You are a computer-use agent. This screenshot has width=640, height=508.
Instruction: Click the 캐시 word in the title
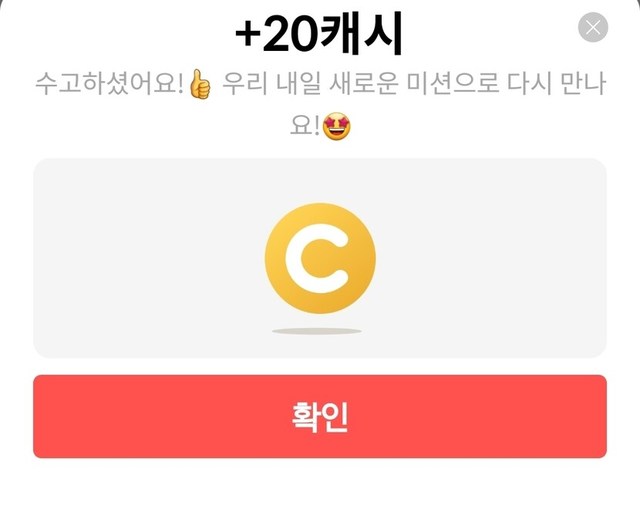pyautogui.click(x=361, y=33)
